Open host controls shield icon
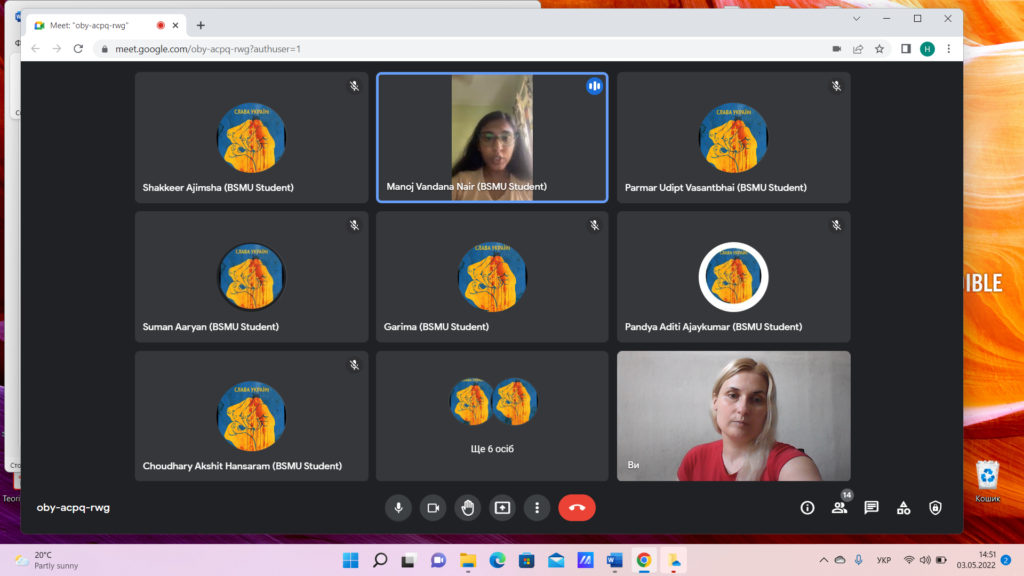The width and height of the screenshot is (1024, 576). pyautogui.click(x=935, y=508)
